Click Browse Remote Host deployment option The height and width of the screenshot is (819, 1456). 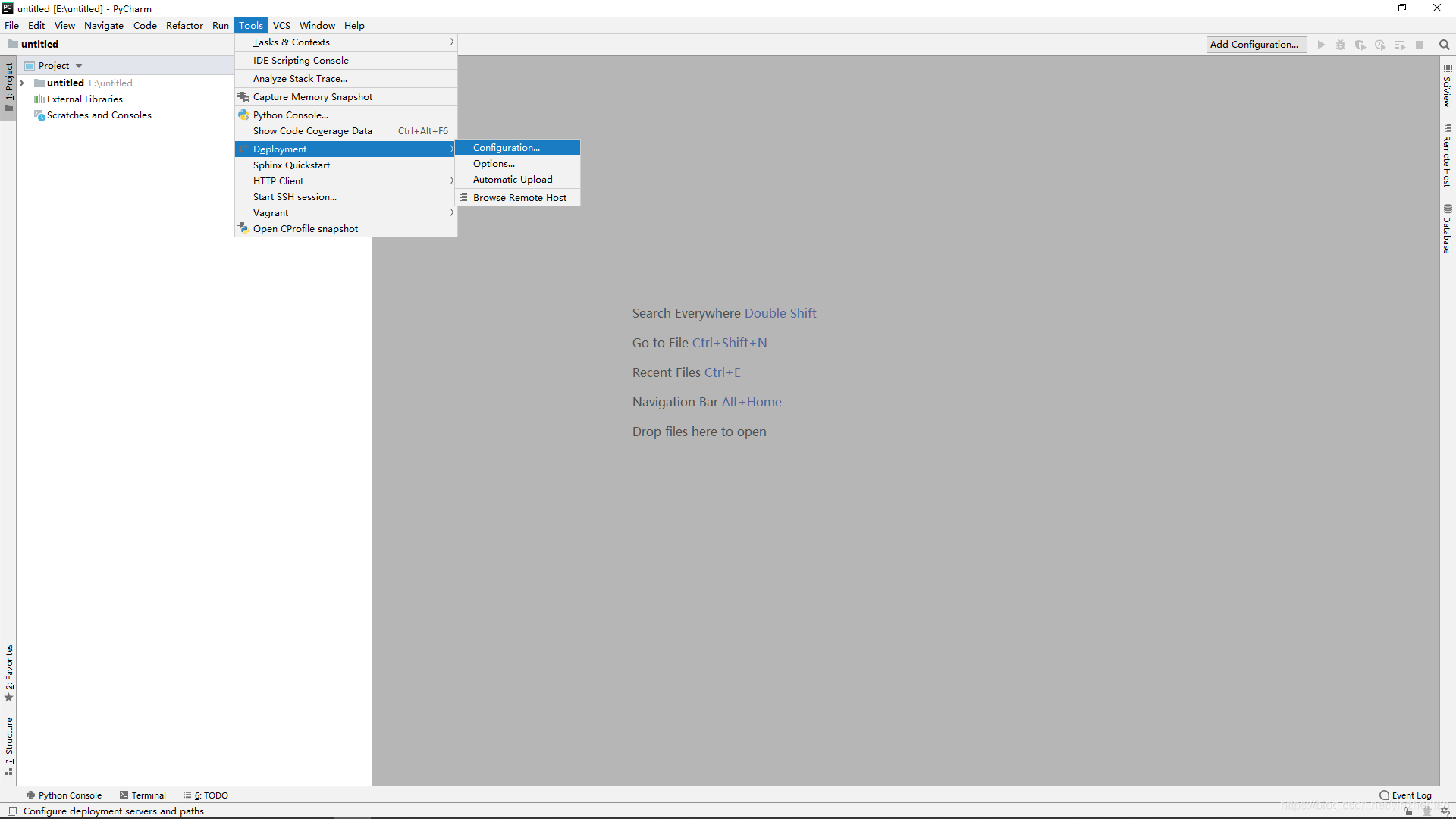click(520, 197)
